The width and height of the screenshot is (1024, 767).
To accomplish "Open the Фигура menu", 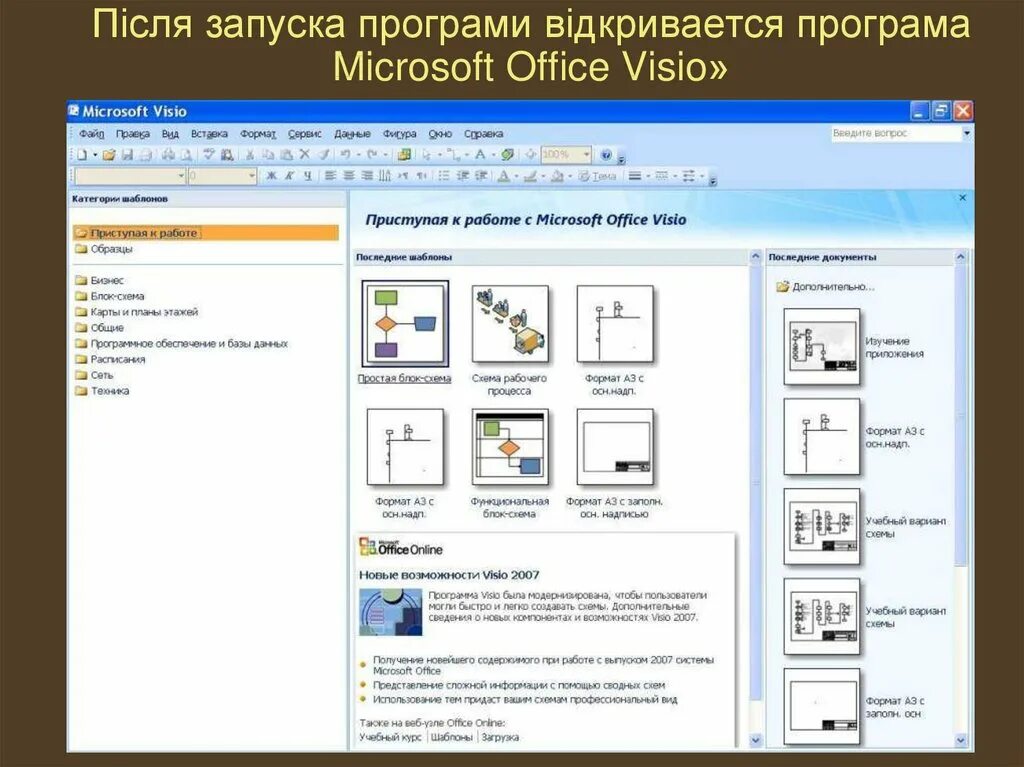I will pos(399,133).
